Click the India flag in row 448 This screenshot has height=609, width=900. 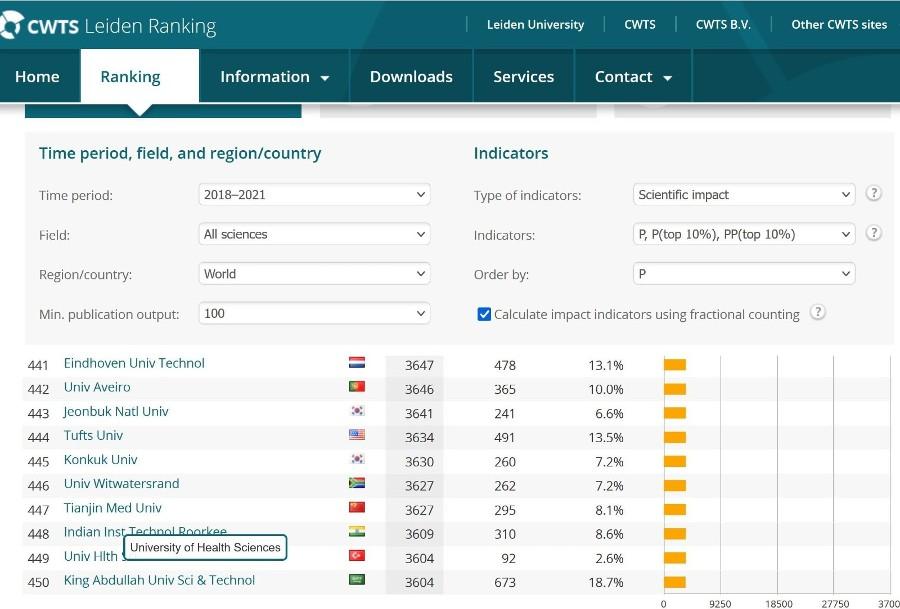point(356,532)
